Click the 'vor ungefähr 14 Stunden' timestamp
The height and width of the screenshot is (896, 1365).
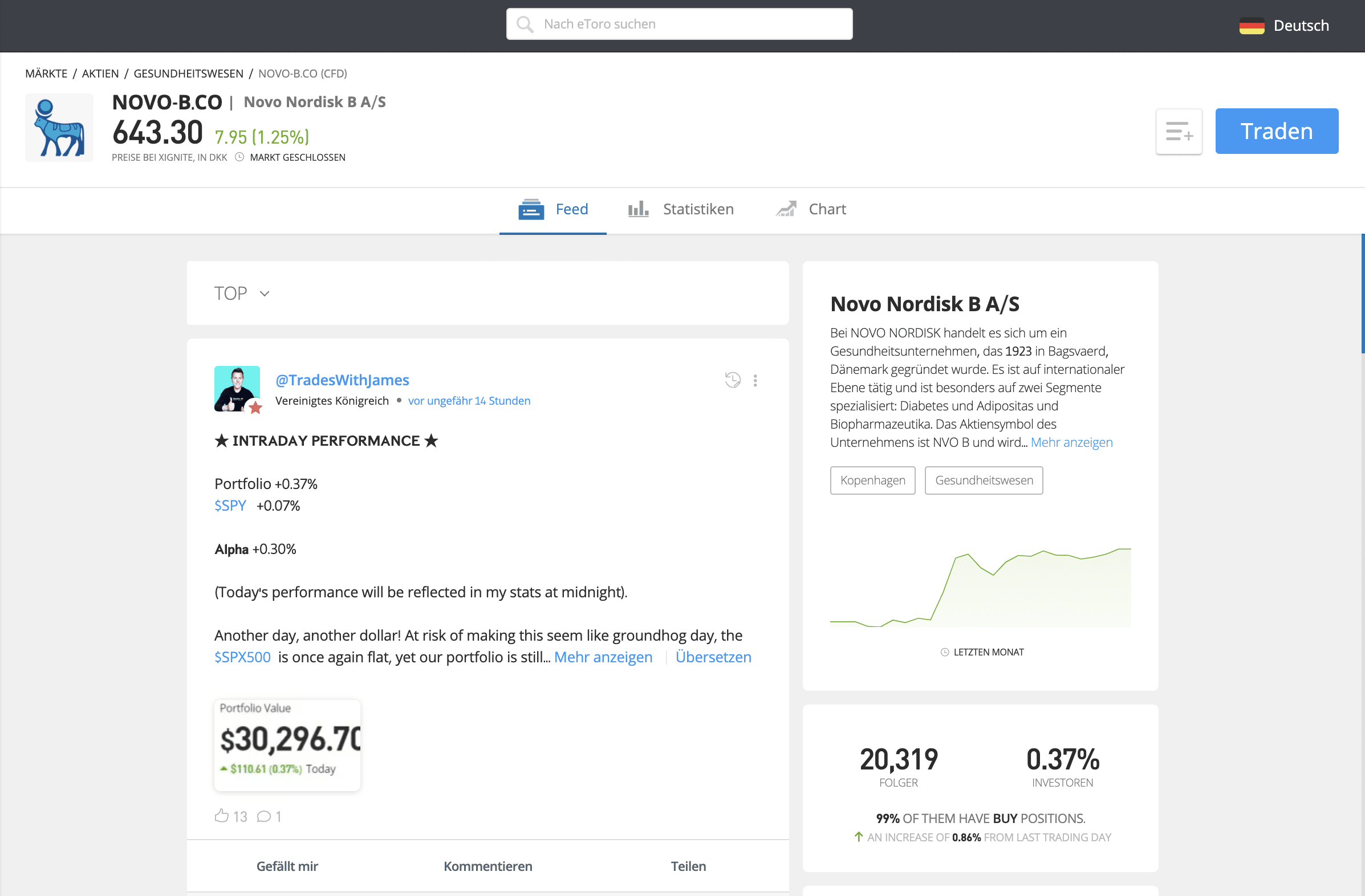coord(469,401)
